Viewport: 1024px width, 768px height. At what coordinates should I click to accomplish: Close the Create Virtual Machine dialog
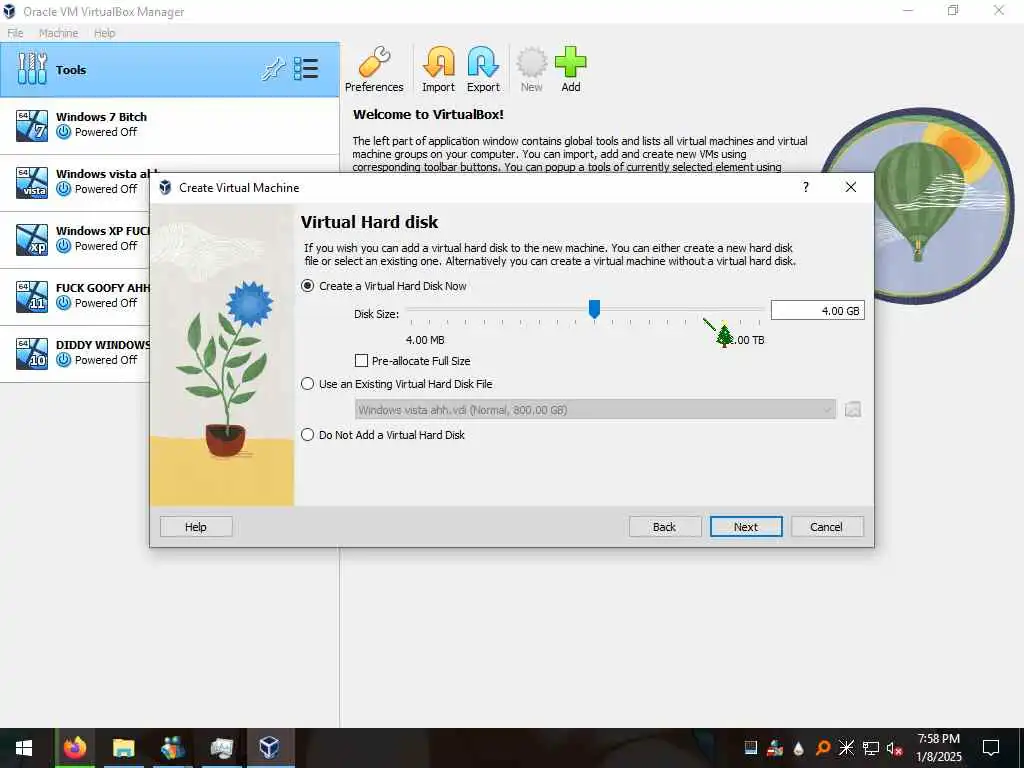pos(850,187)
